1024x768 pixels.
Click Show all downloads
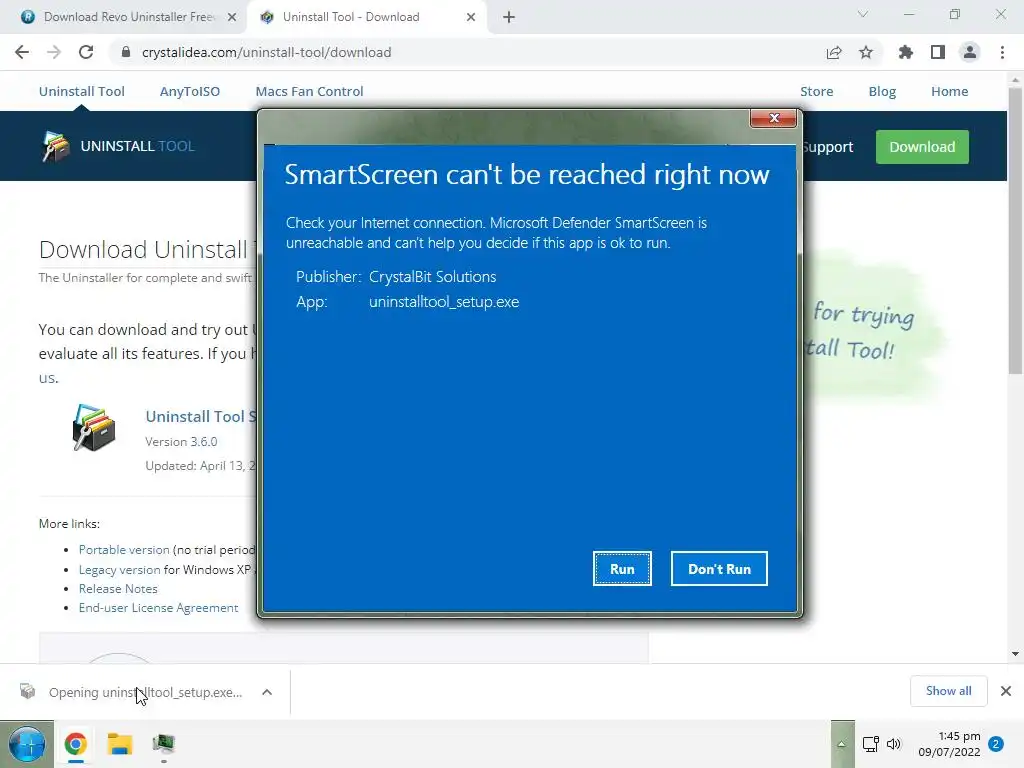coord(948,691)
